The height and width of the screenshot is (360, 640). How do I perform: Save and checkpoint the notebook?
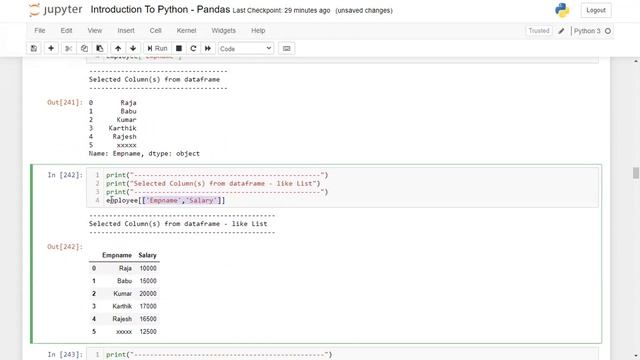click(x=34, y=49)
